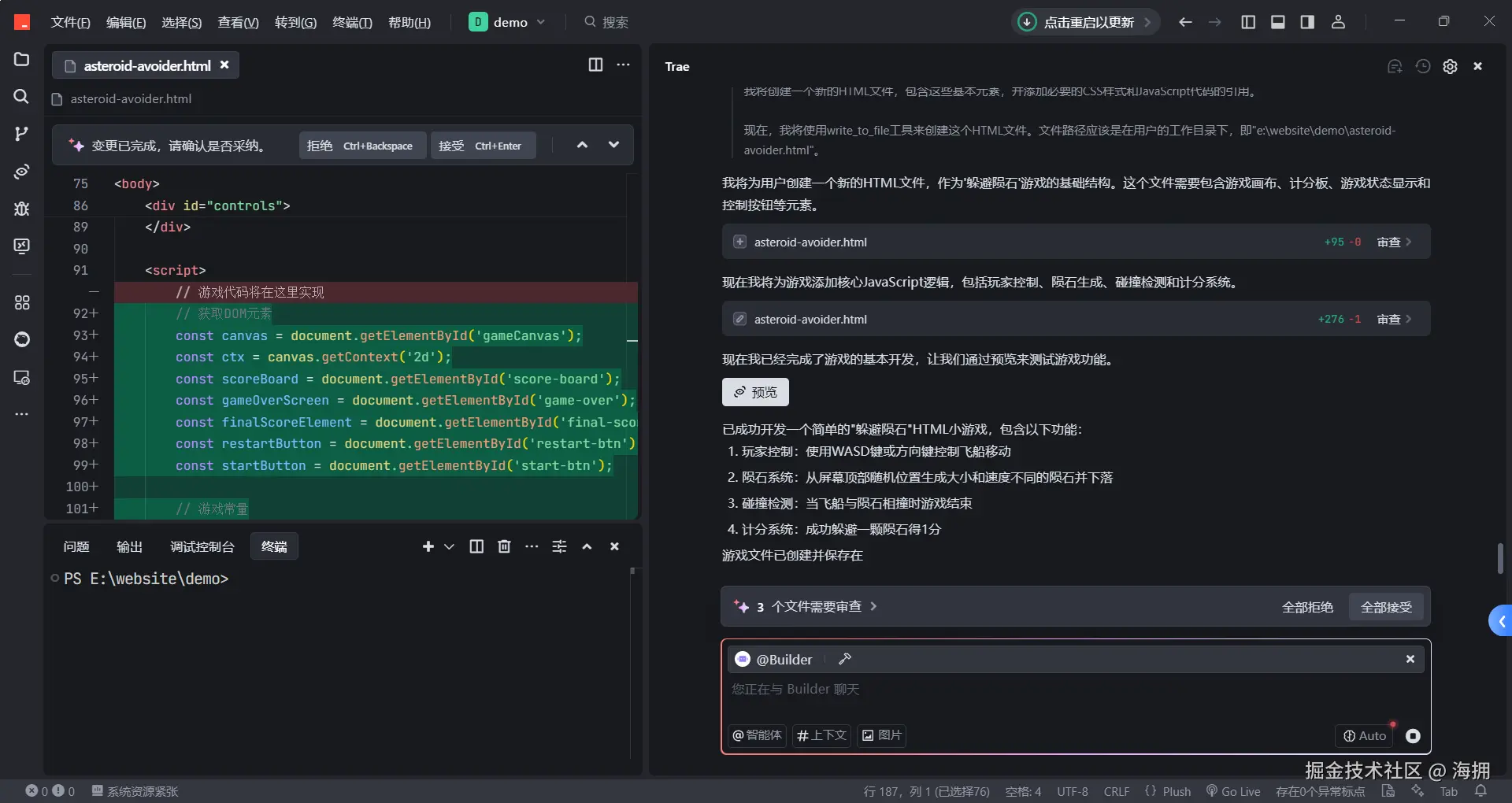The height and width of the screenshot is (803, 1512).
Task: Open the 终端(T) menu
Action: coord(352,22)
